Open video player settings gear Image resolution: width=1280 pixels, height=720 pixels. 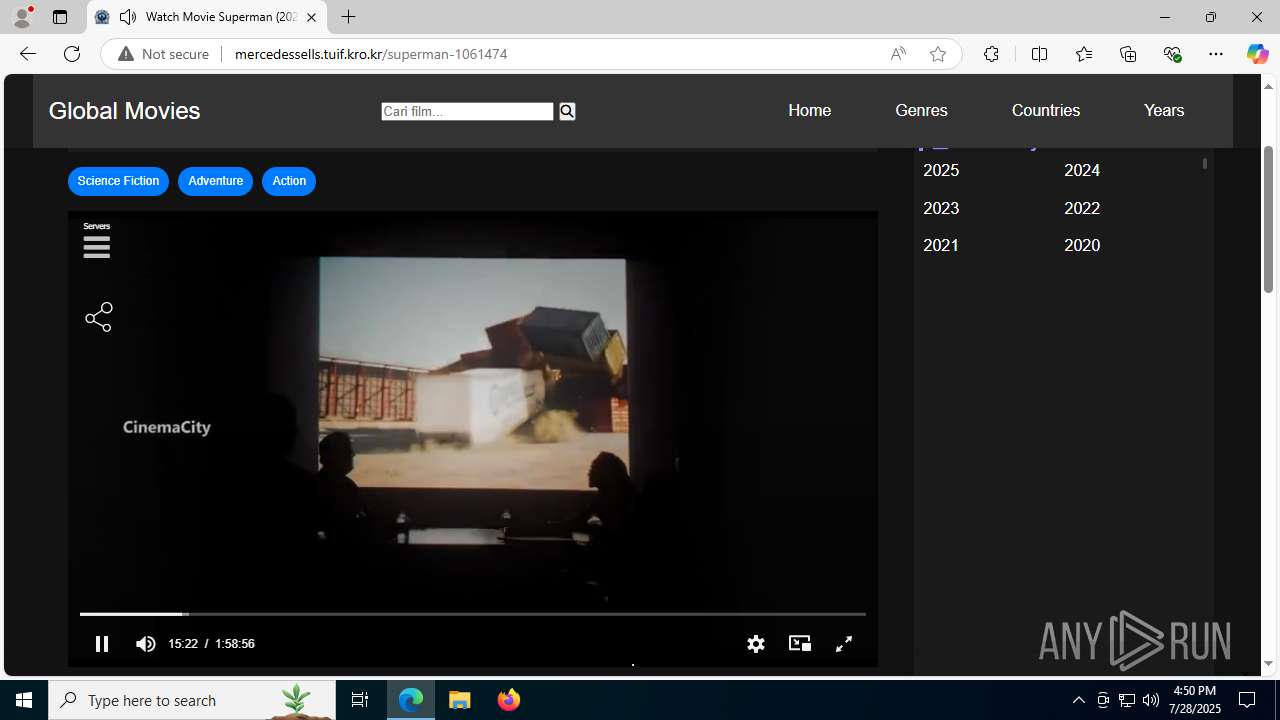pos(756,644)
